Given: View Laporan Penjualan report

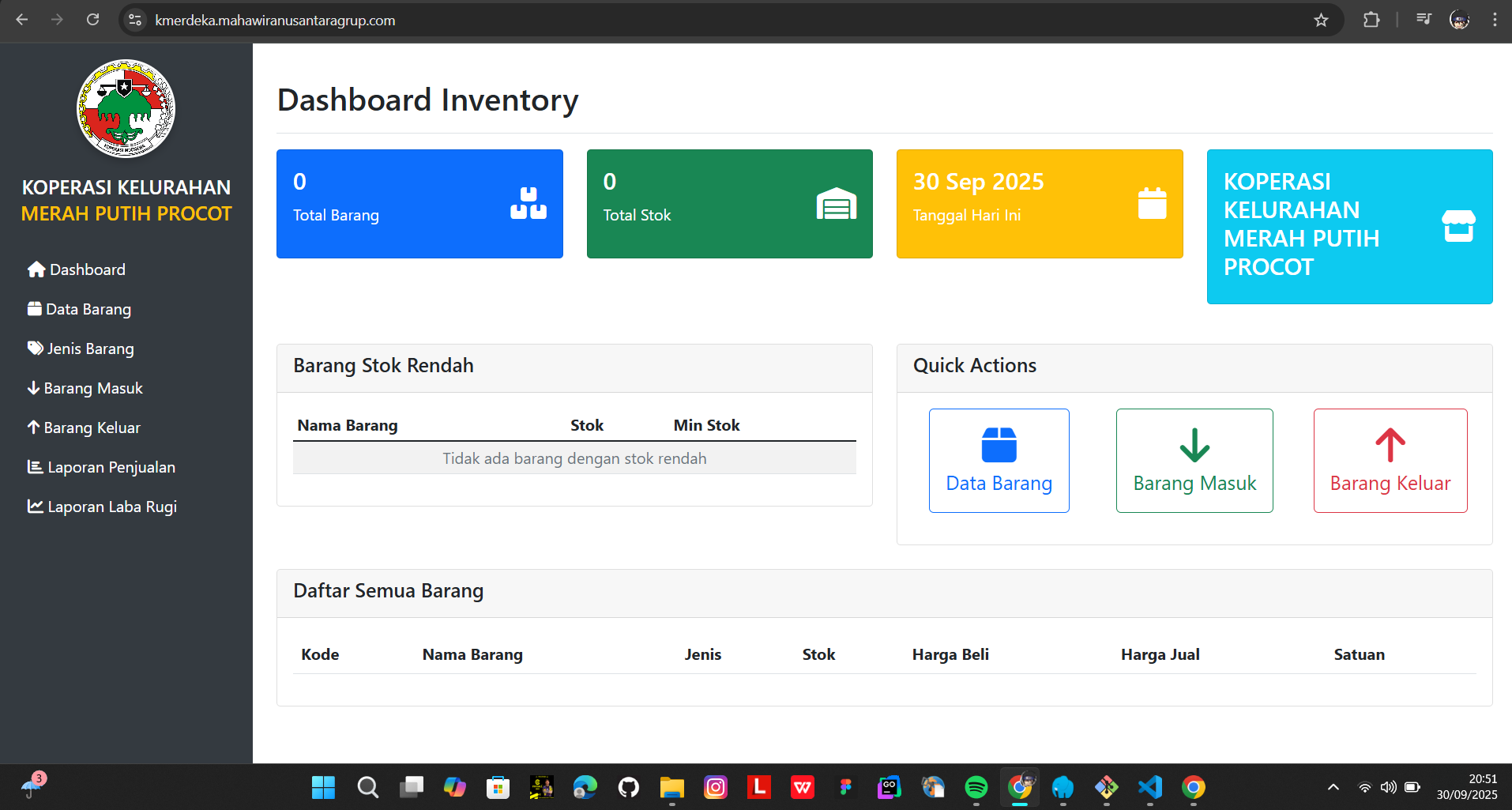Looking at the screenshot, I should (x=101, y=467).
